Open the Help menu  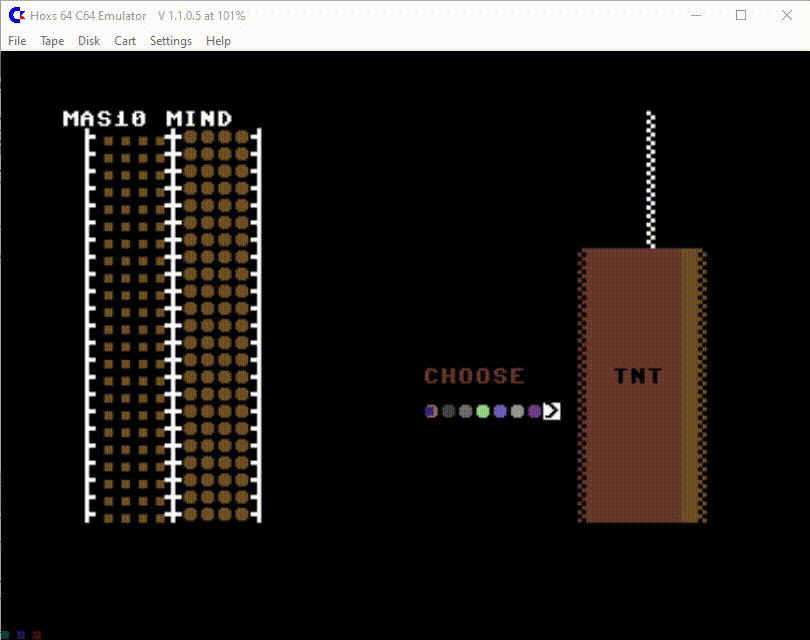pyautogui.click(x=218, y=41)
